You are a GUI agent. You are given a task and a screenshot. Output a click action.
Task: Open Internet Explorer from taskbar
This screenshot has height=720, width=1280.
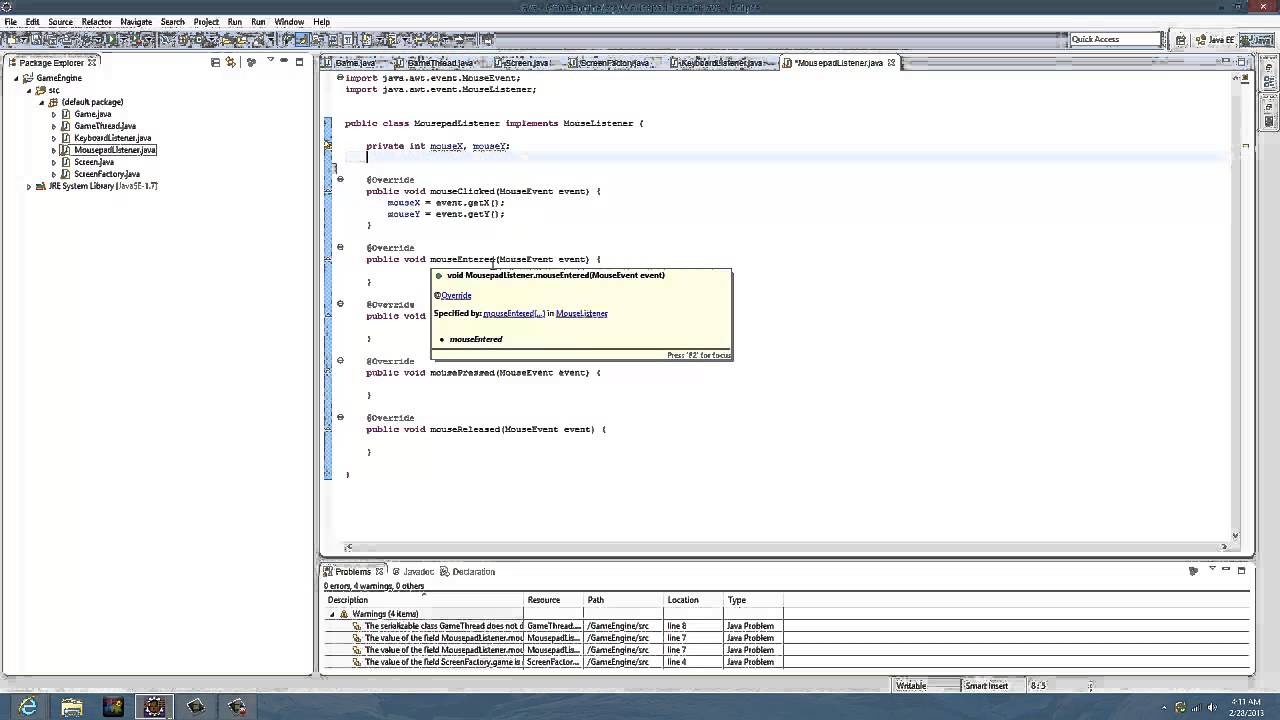click(28, 707)
